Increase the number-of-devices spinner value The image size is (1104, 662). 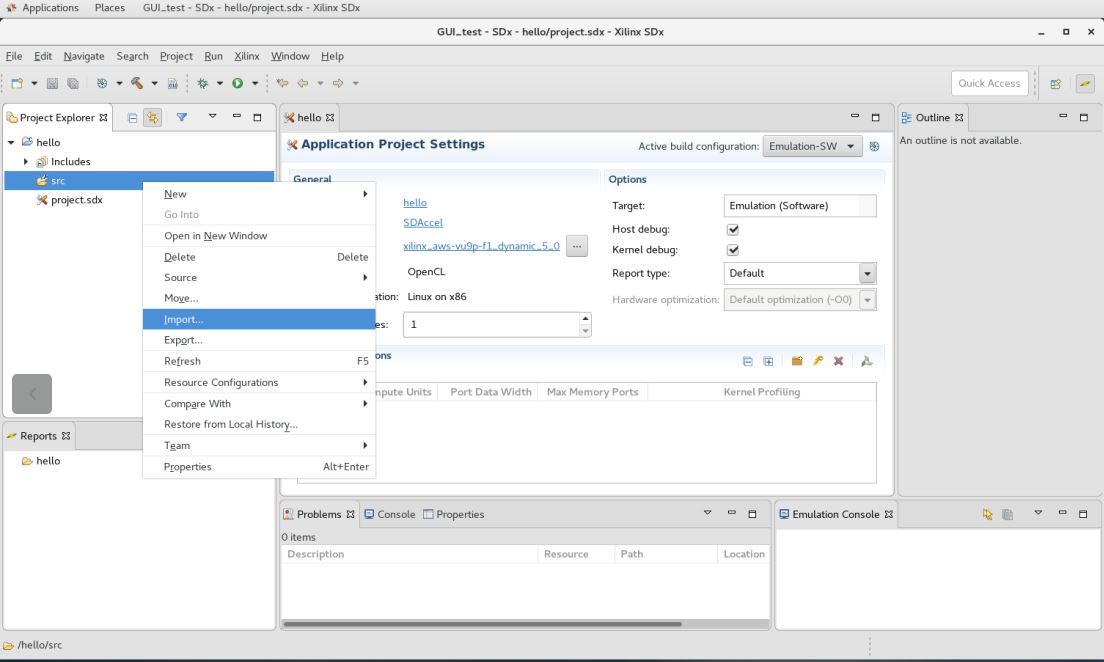(x=585, y=318)
